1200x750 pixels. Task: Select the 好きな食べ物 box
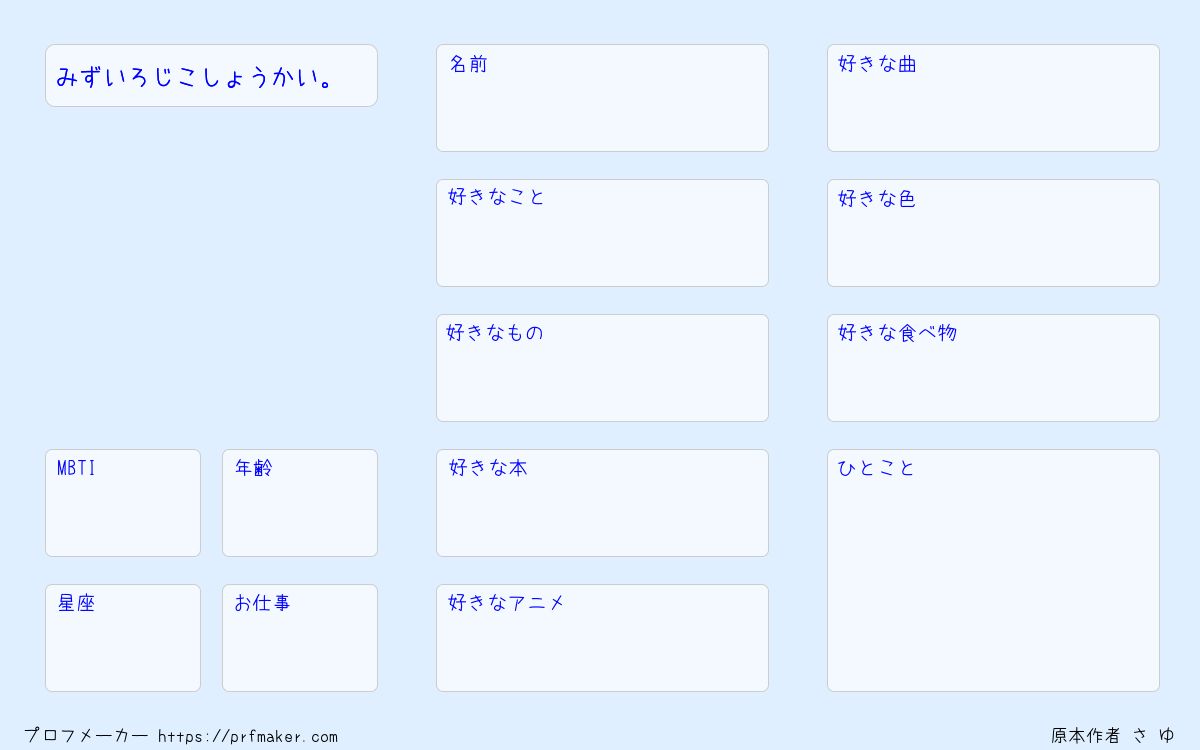pyautogui.click(x=993, y=368)
